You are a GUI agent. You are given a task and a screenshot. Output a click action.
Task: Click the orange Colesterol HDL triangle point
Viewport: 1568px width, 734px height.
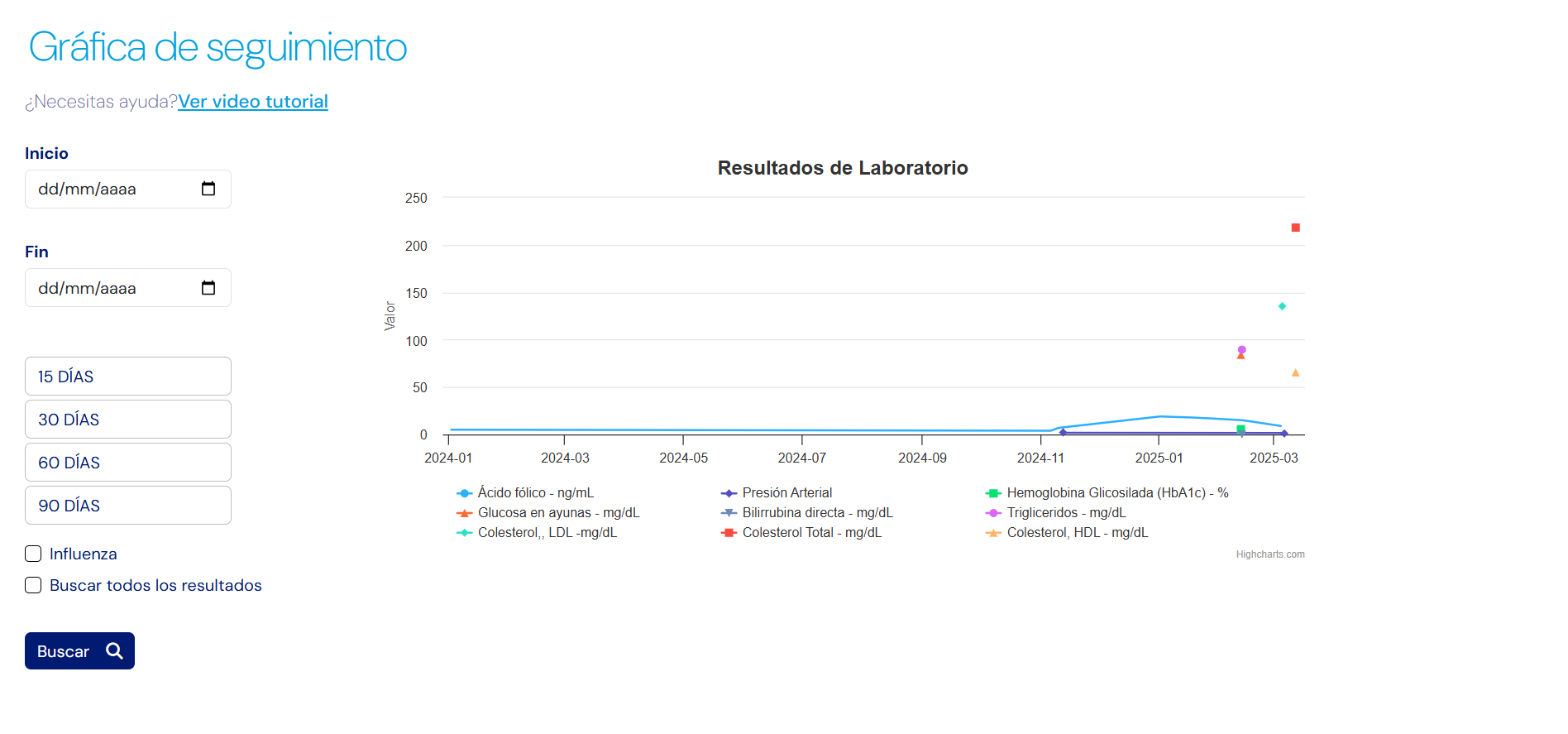[x=1296, y=373]
